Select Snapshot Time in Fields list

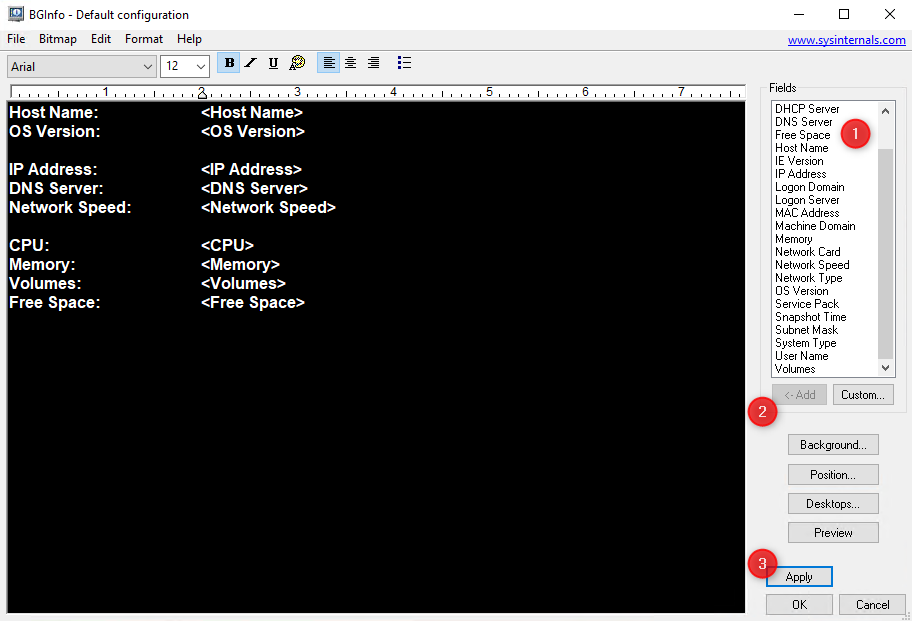coord(810,317)
